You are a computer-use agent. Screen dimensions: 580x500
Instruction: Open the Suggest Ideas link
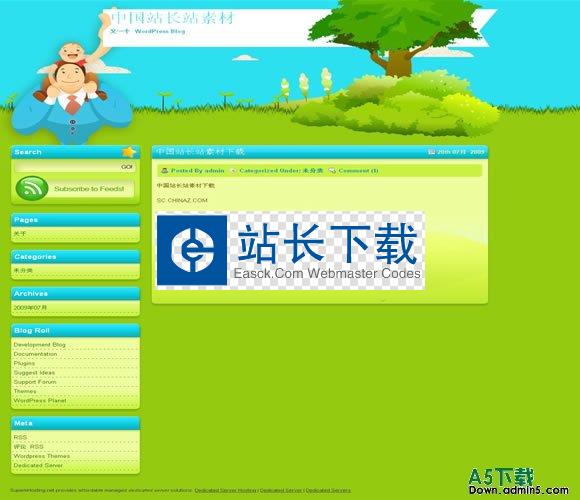[34, 372]
